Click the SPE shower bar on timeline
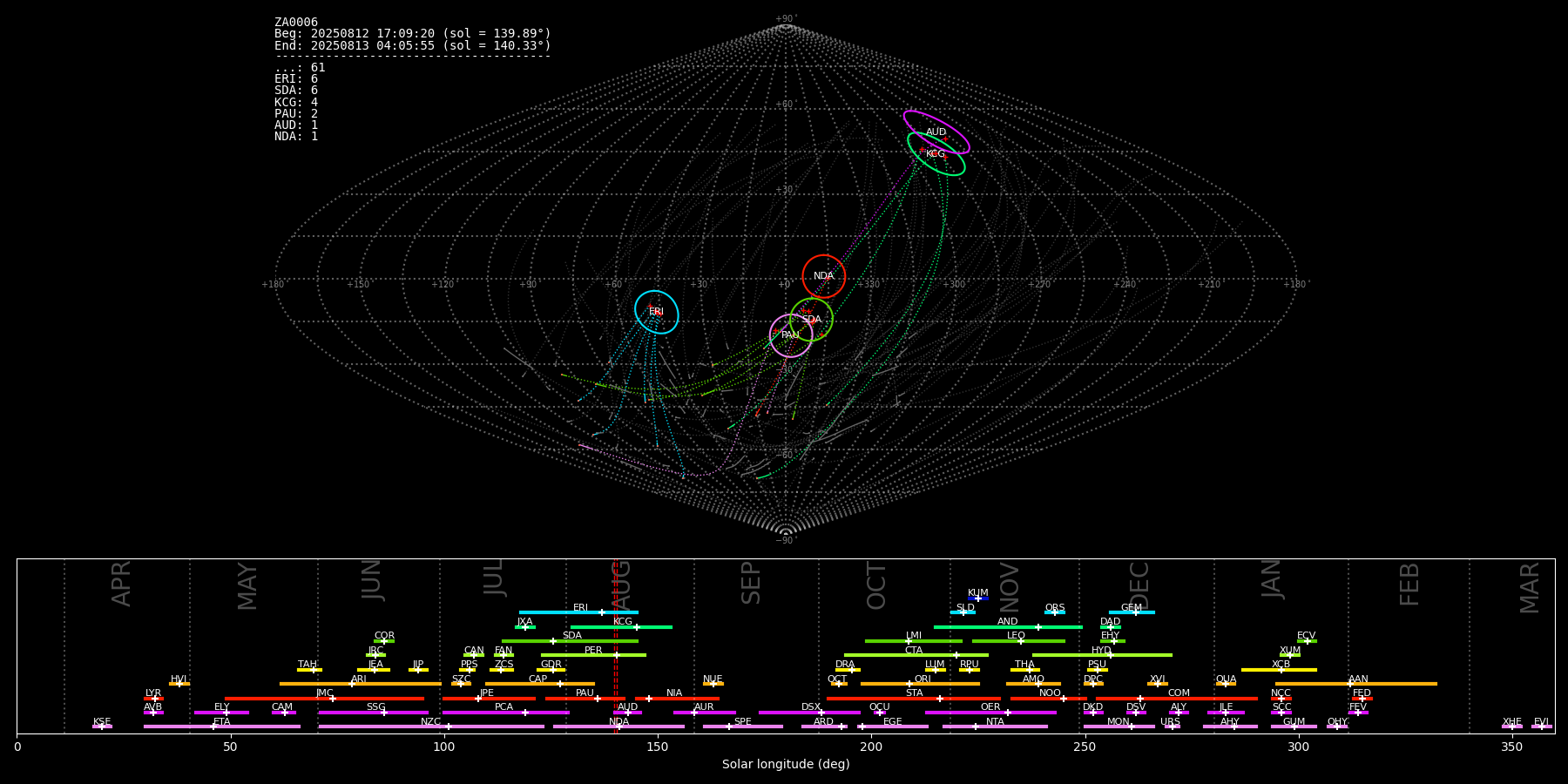 coord(743,727)
